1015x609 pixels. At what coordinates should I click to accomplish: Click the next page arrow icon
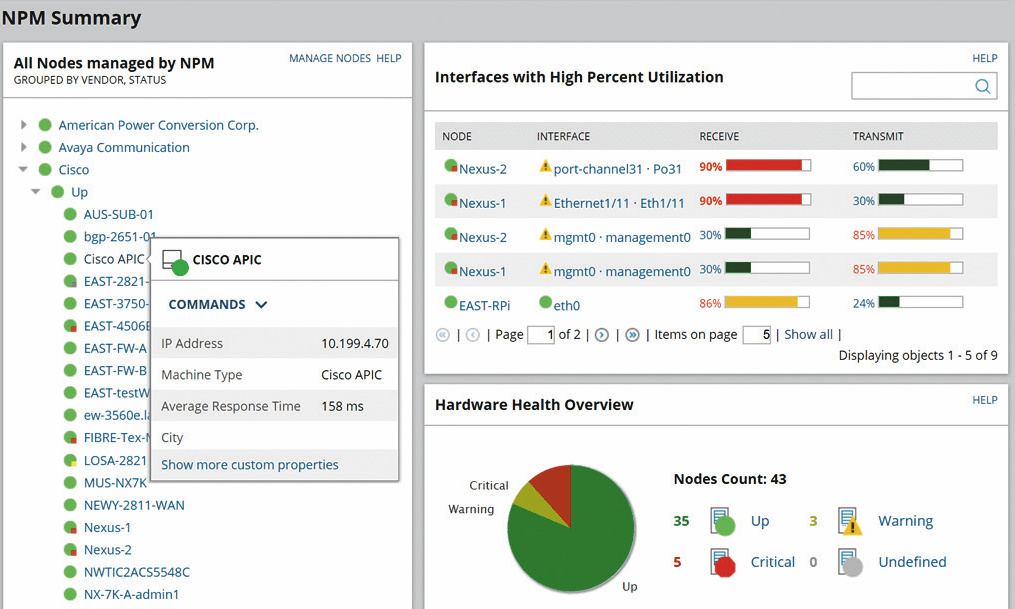(x=602, y=335)
